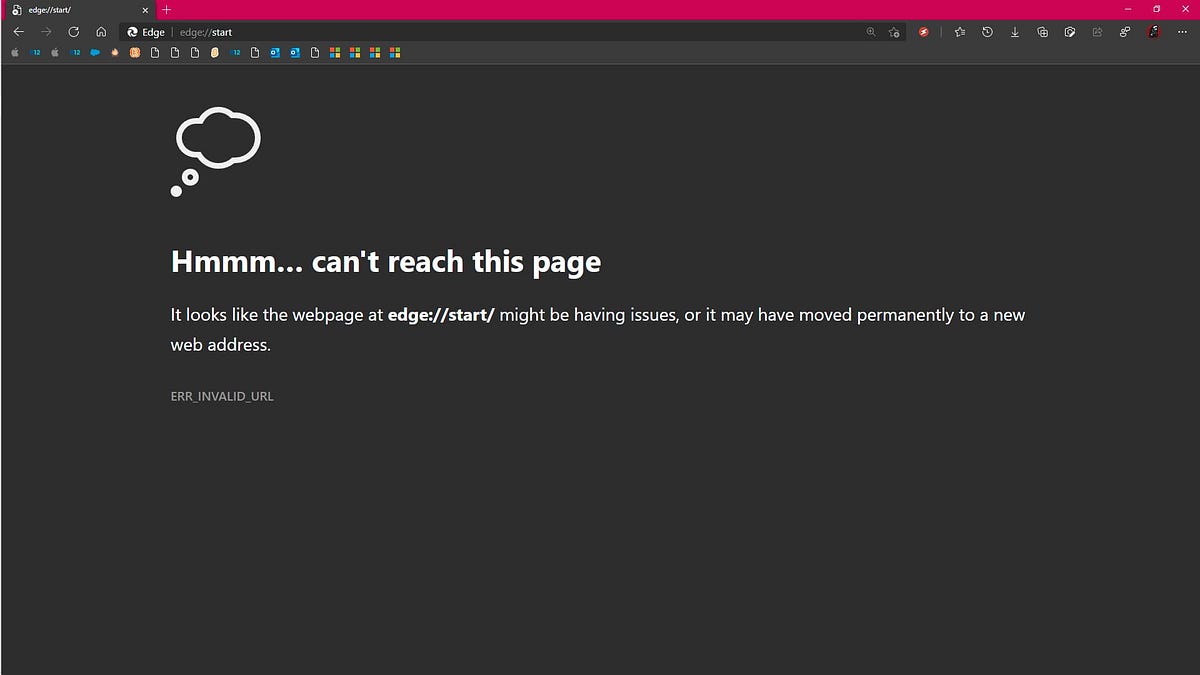Open the Favorites list icon
The height and width of the screenshot is (675, 1200).
pos(960,32)
